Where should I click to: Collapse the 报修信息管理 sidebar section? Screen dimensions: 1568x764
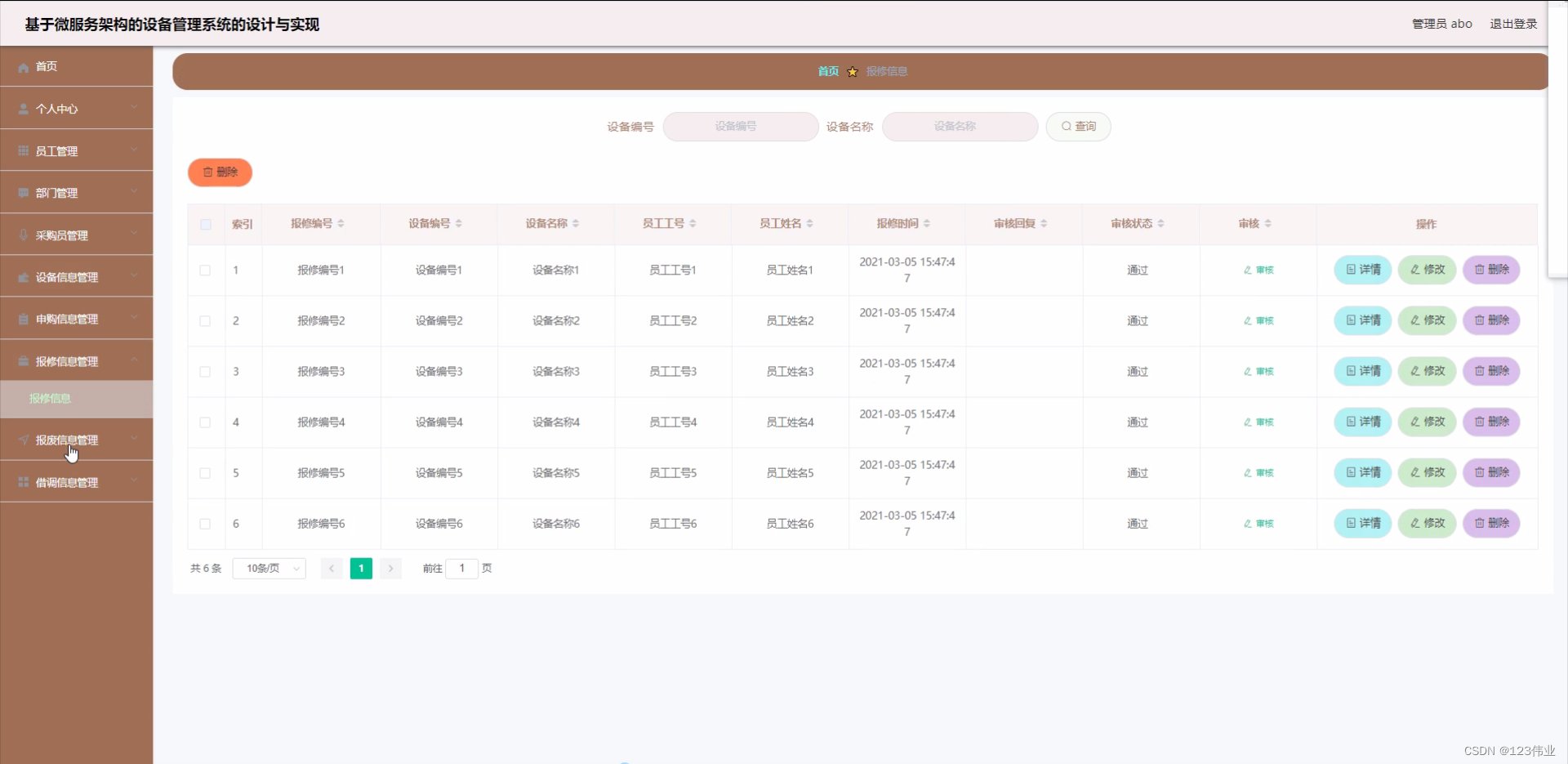[68, 360]
